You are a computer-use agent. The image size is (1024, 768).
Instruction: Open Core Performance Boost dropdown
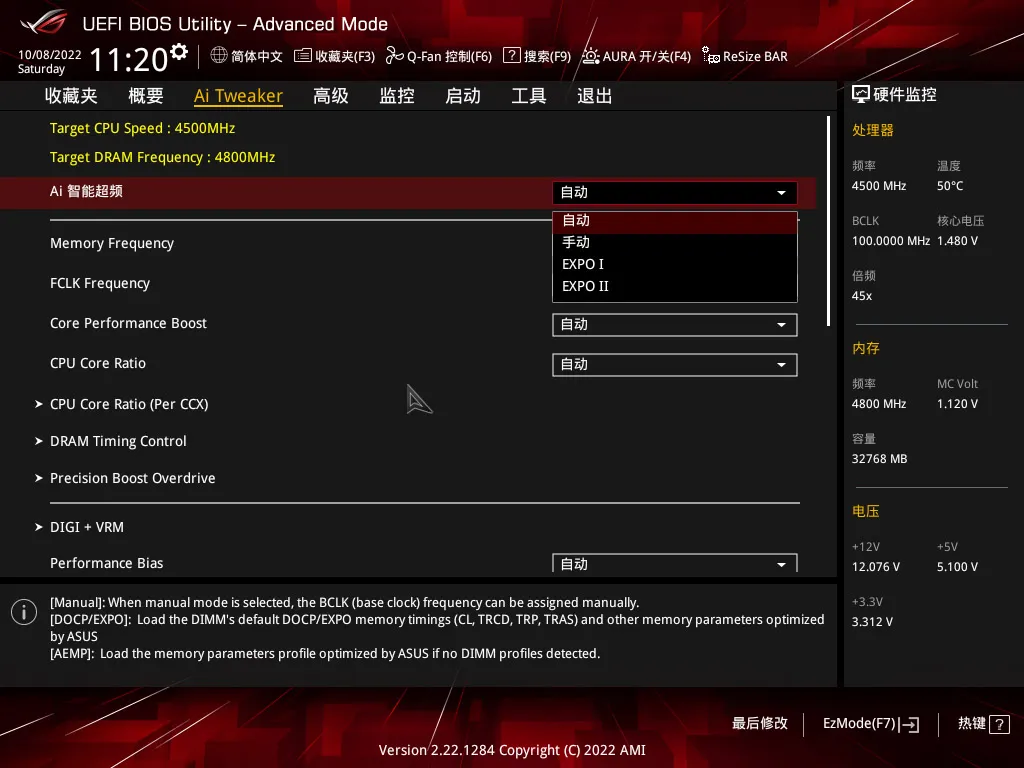click(x=675, y=325)
